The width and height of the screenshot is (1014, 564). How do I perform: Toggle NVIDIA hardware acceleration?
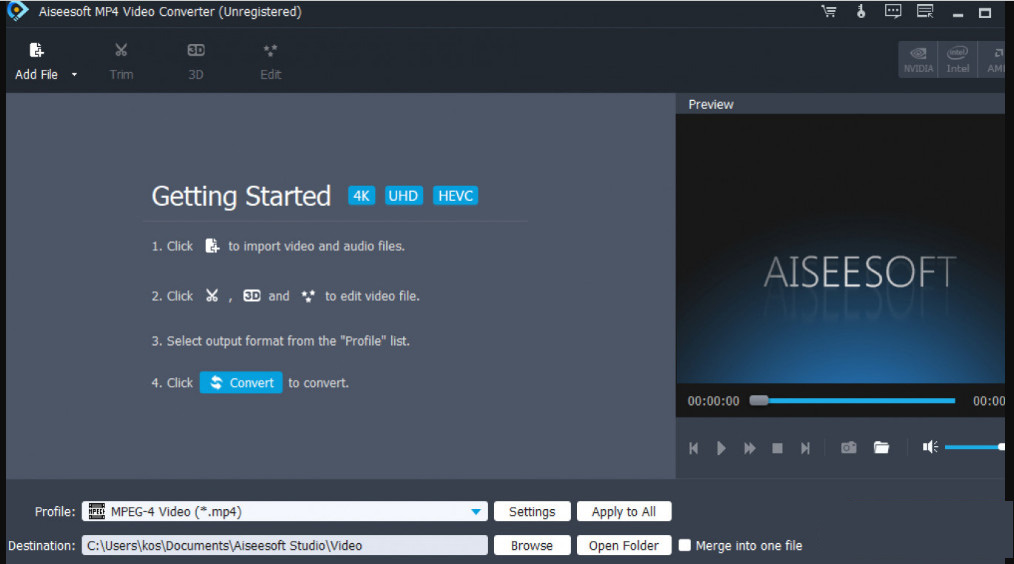click(918, 60)
